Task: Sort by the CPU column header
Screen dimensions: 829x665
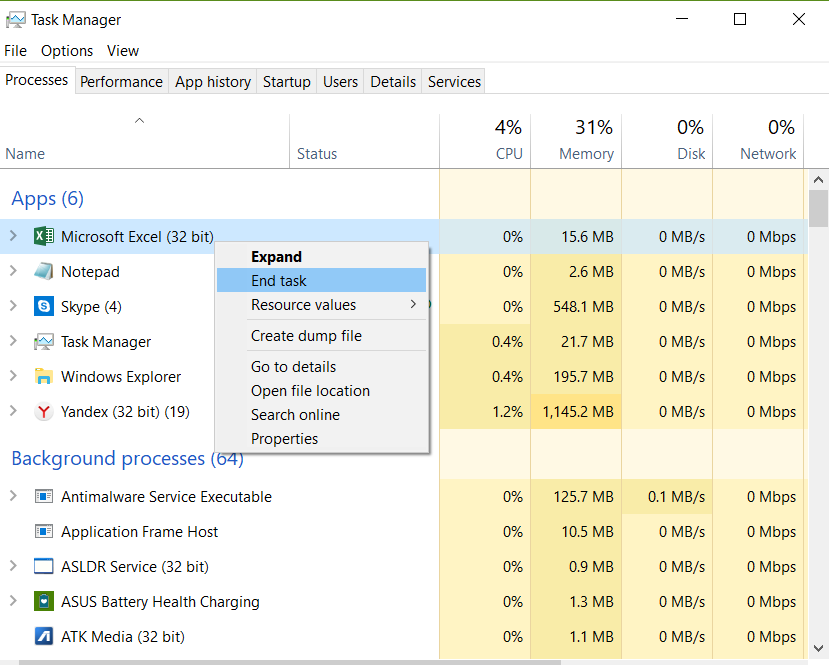Action: [x=485, y=141]
